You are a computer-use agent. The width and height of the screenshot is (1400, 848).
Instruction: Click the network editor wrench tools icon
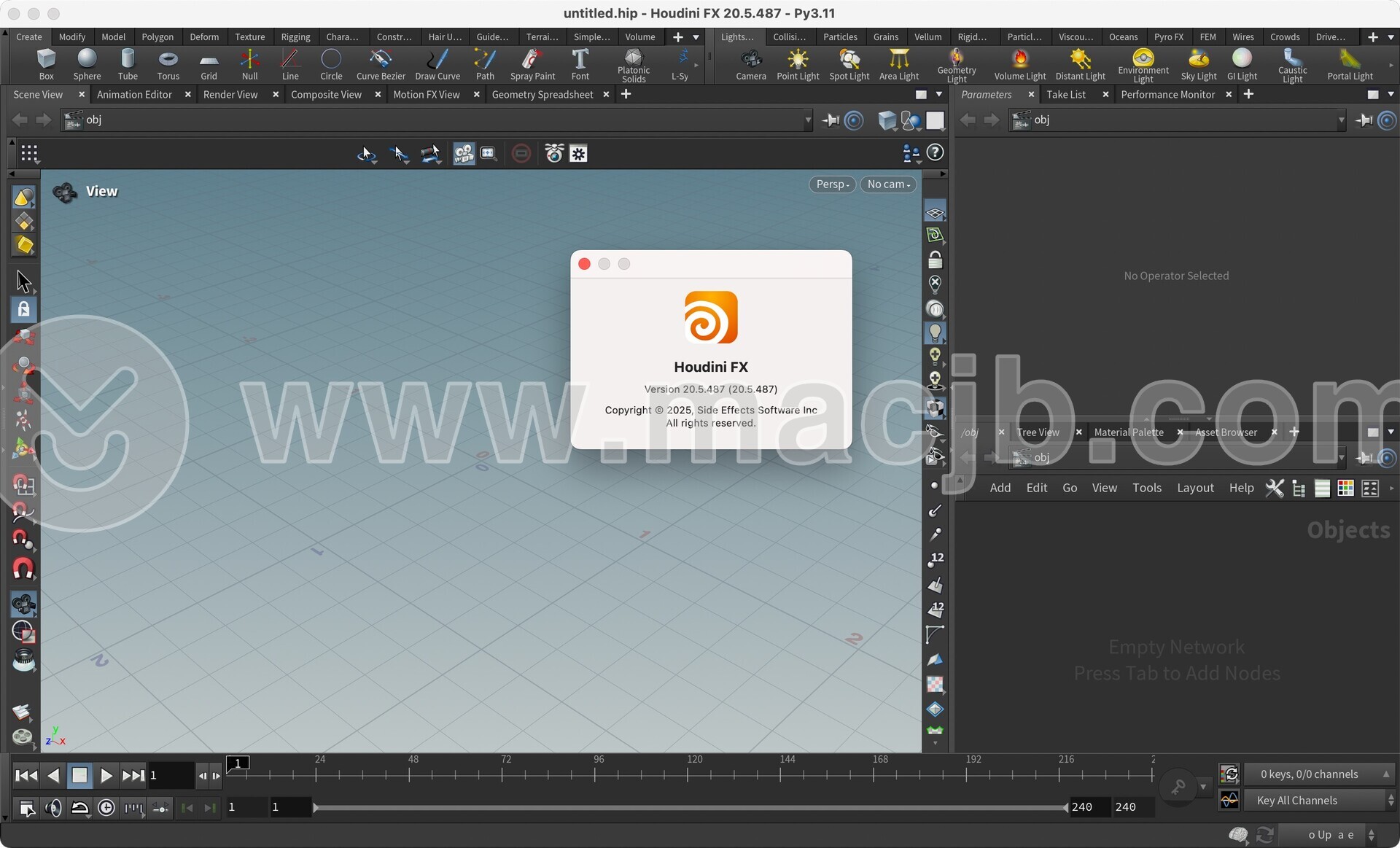tap(1274, 488)
